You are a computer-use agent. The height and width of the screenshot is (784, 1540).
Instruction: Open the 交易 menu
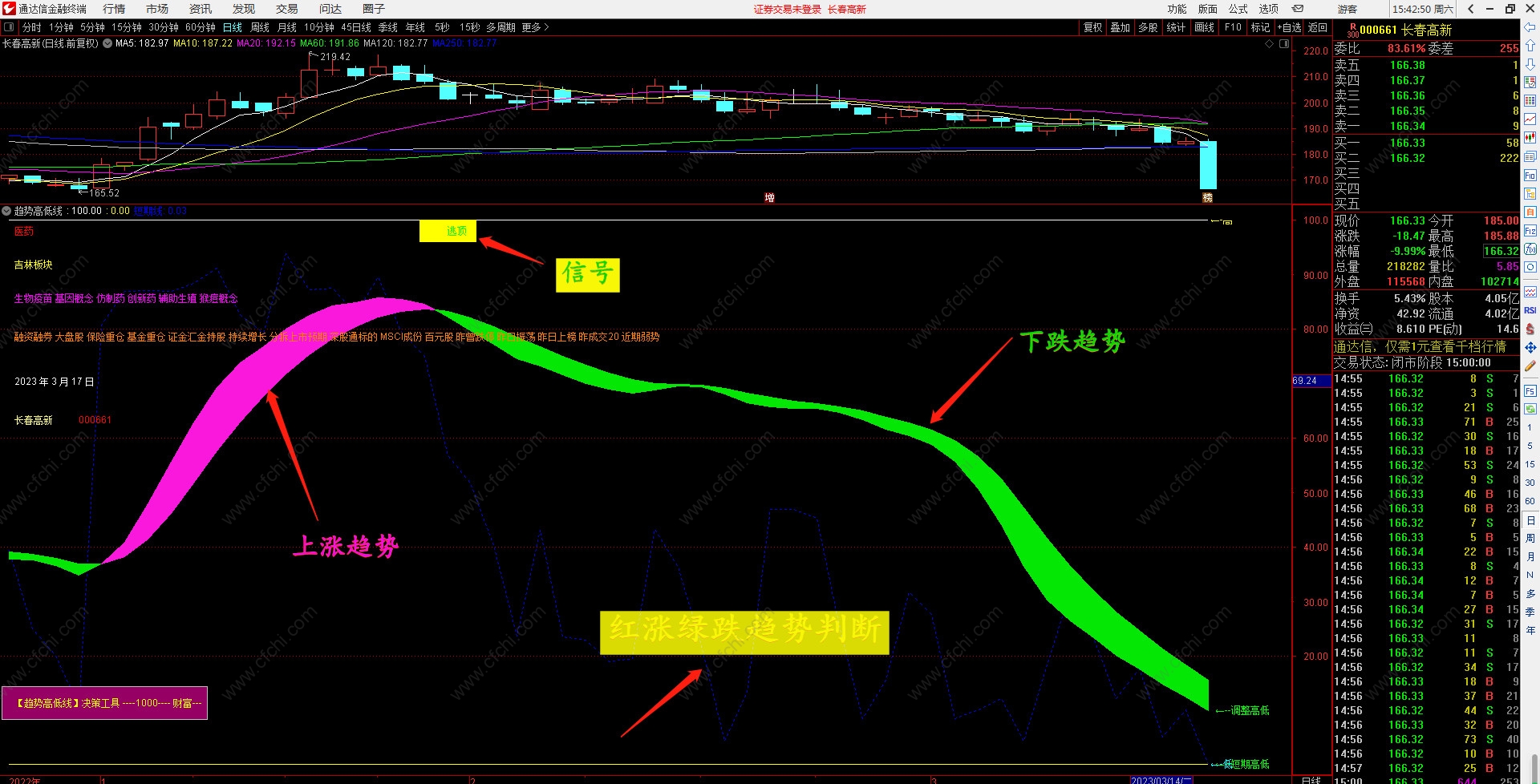pyautogui.click(x=287, y=9)
